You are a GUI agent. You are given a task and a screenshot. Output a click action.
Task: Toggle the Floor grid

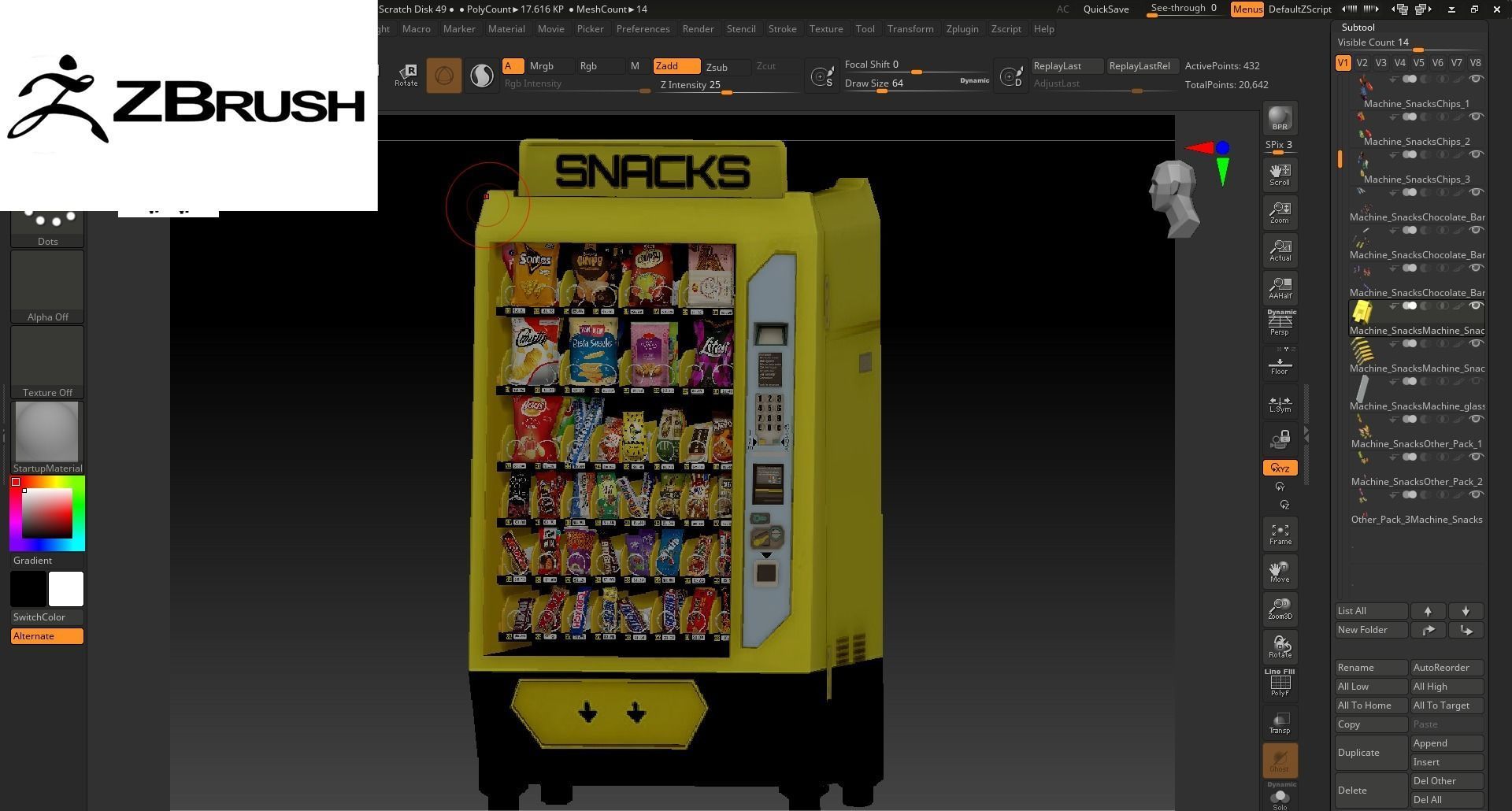[x=1280, y=364]
